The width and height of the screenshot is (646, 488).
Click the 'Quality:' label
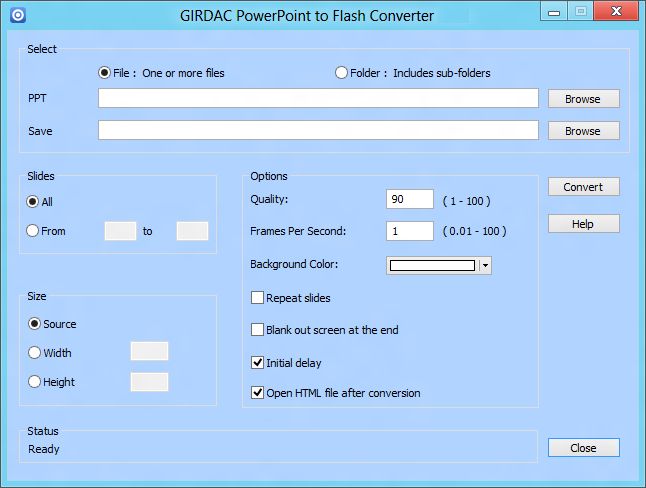point(269,199)
